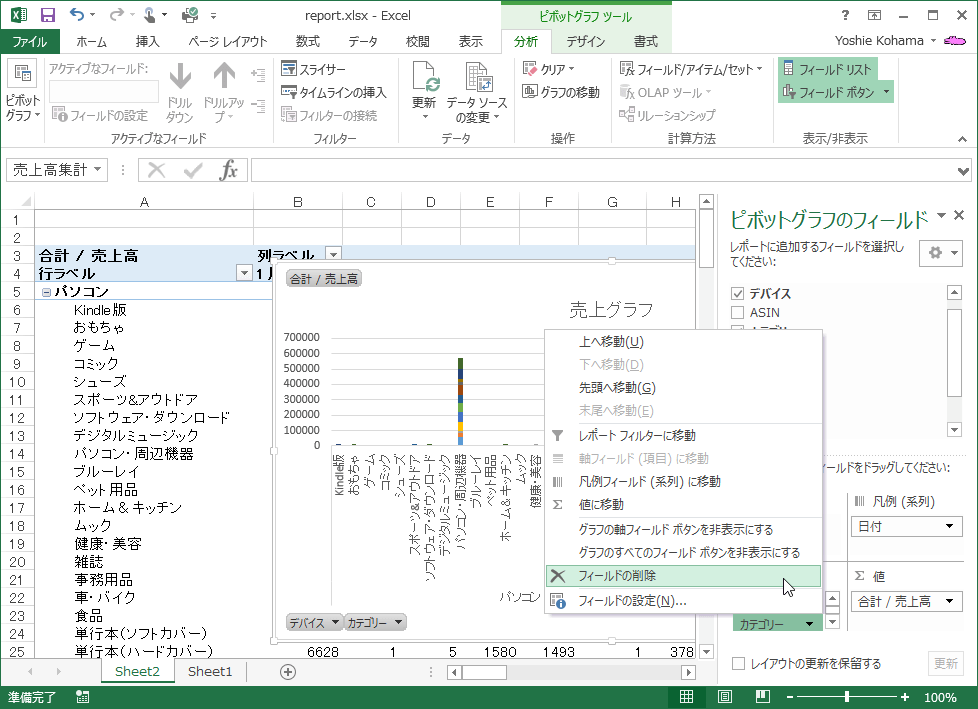
Task: Switch to Normal view in status bar
Action: (686, 697)
